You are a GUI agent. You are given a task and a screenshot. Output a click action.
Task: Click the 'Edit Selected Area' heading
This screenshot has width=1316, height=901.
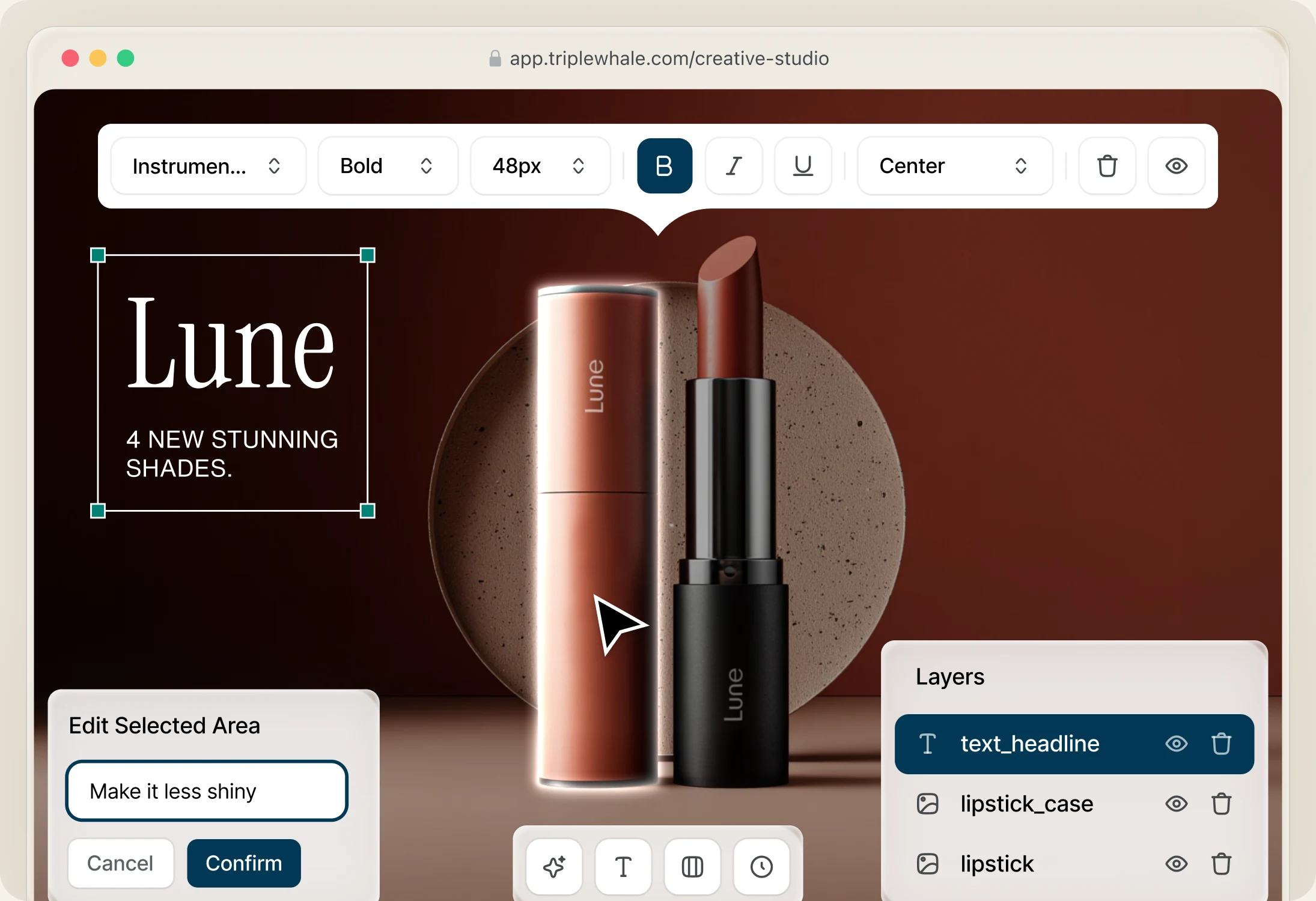(x=165, y=726)
